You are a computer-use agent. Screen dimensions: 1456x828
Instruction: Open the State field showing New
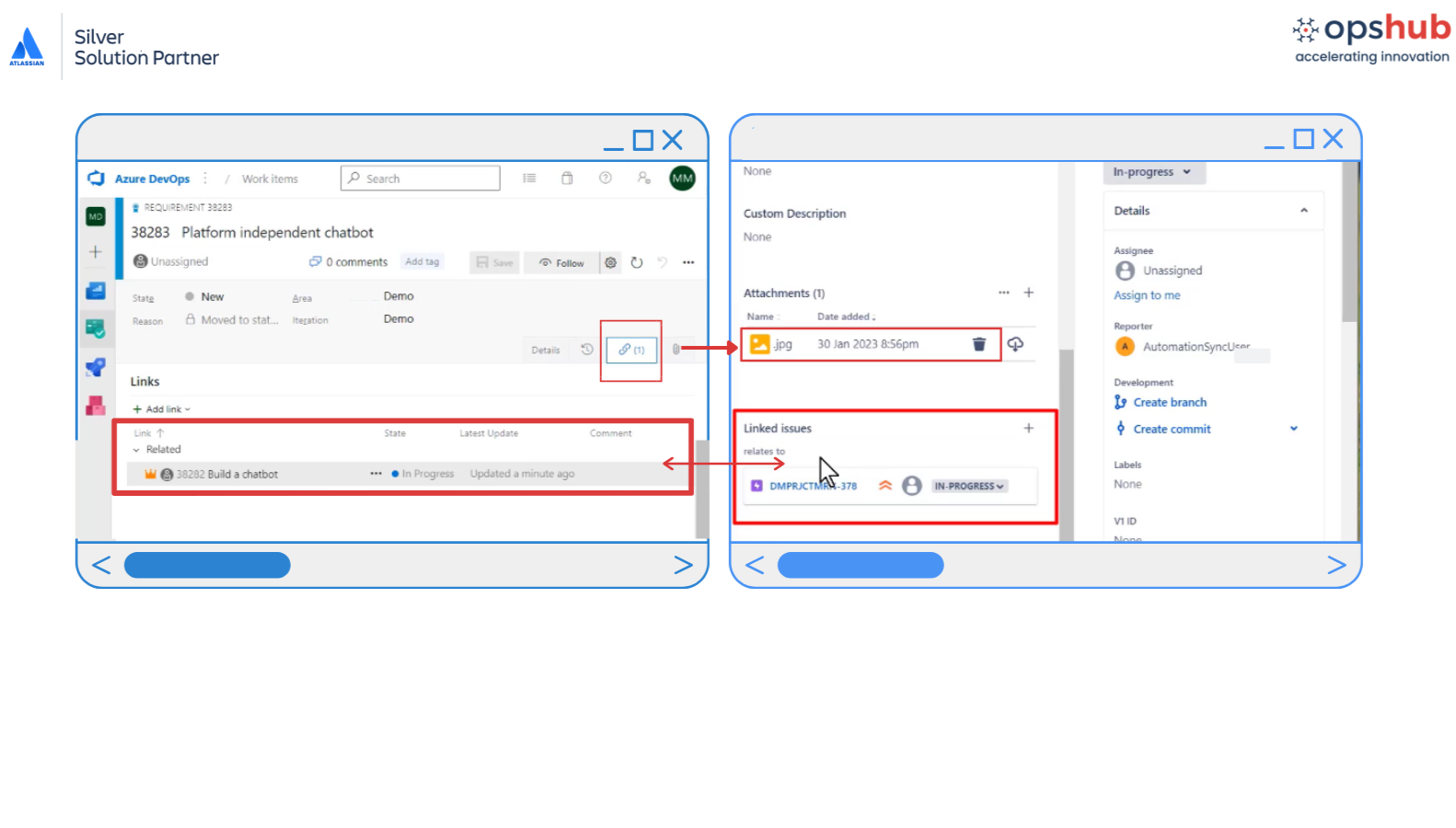point(212,297)
